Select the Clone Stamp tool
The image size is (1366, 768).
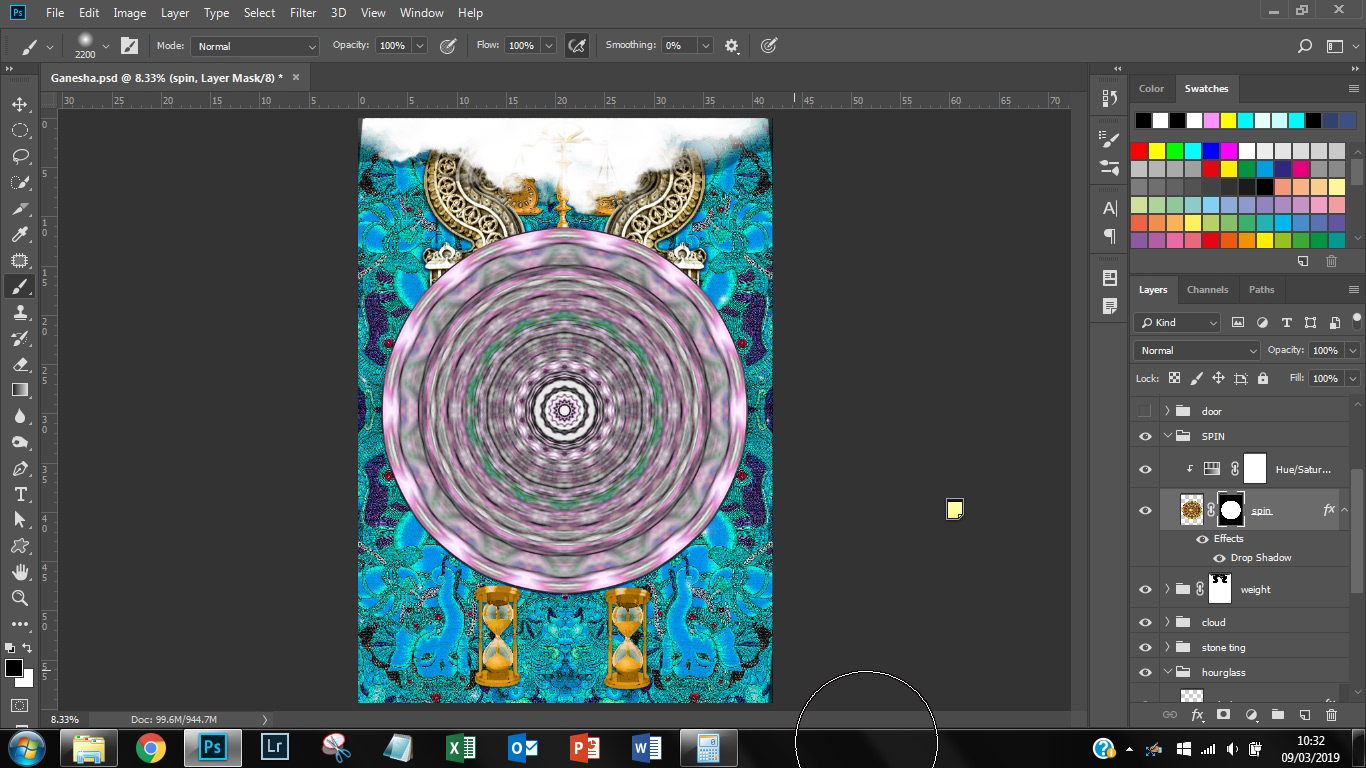point(20,313)
